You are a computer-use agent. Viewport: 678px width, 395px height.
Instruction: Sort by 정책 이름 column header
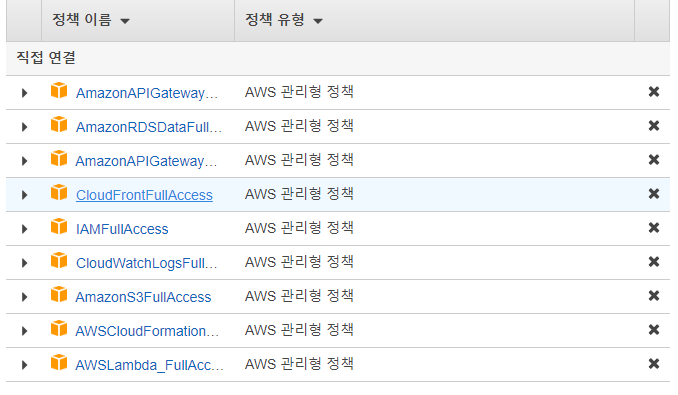(x=91, y=20)
